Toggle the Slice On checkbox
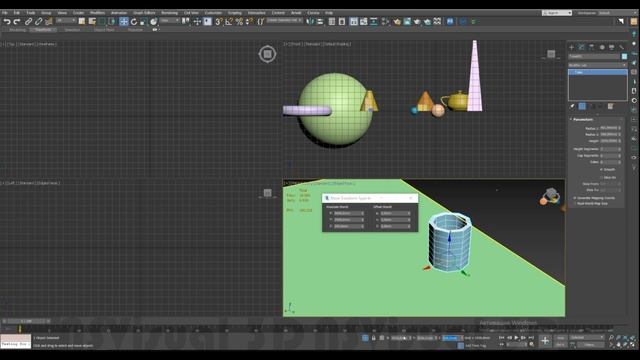The width and height of the screenshot is (640, 360). pyautogui.click(x=601, y=178)
